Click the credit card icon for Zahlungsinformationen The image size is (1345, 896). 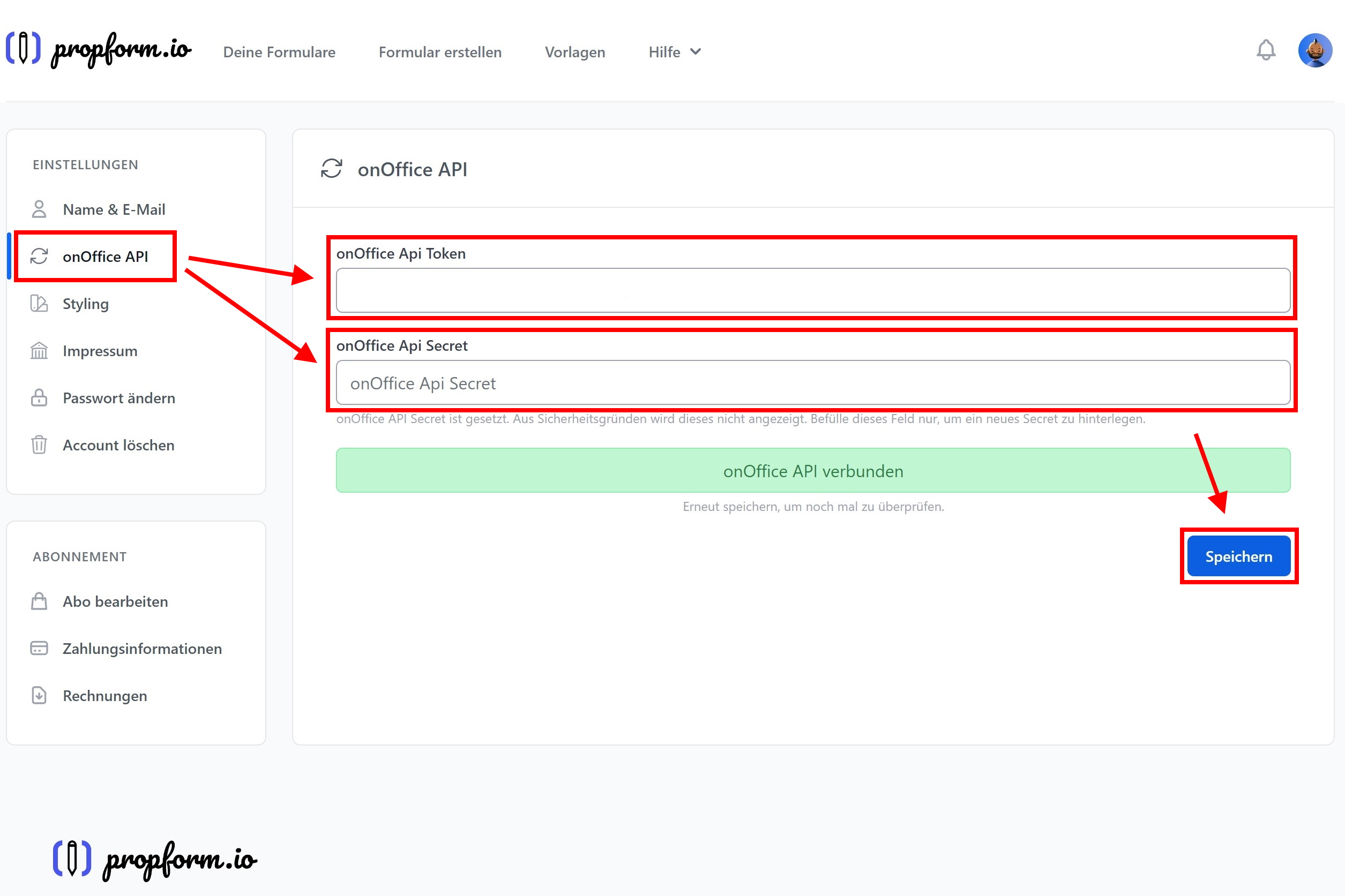39,648
